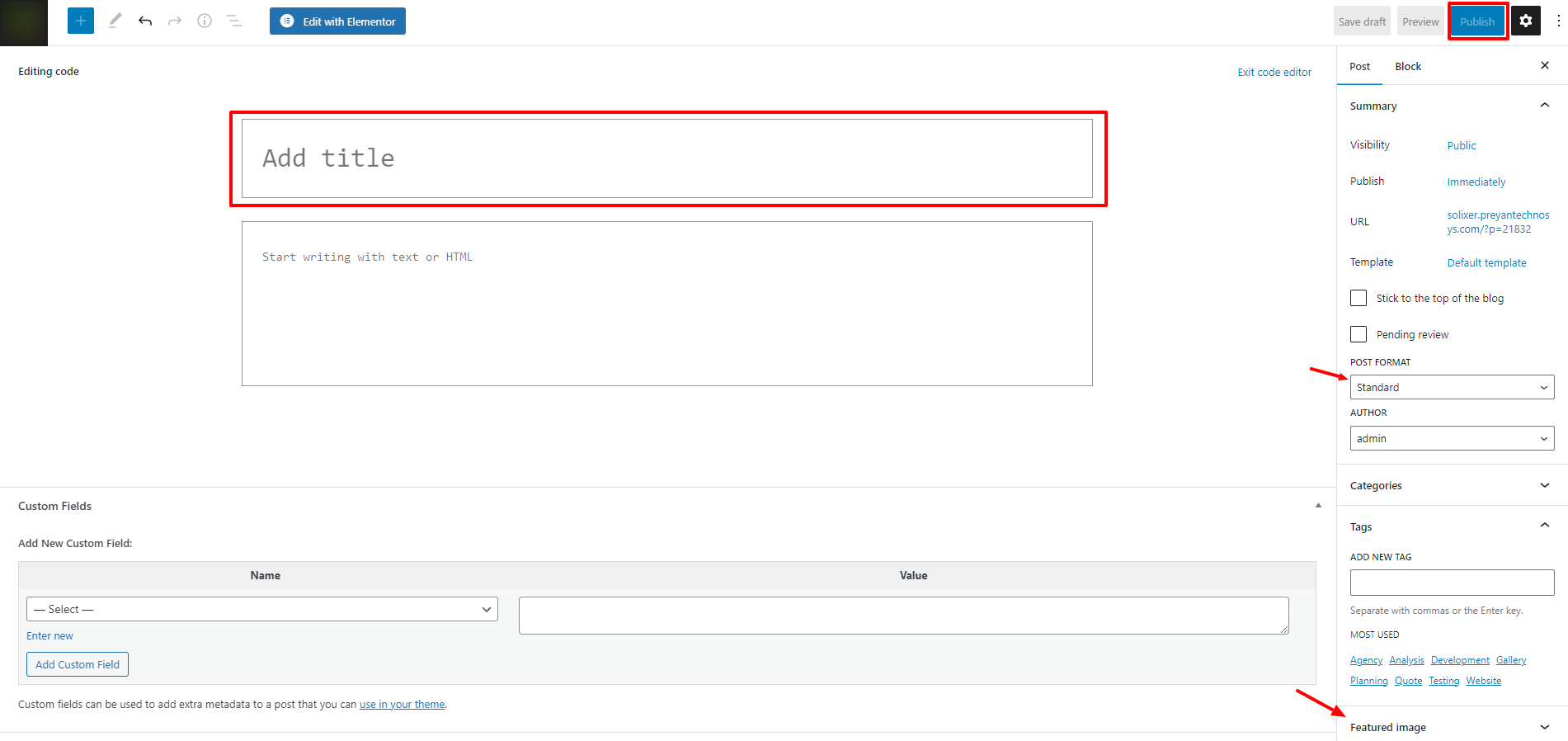Click the Exit code editor link
Screen dimensions: 1568x741
(x=1274, y=72)
